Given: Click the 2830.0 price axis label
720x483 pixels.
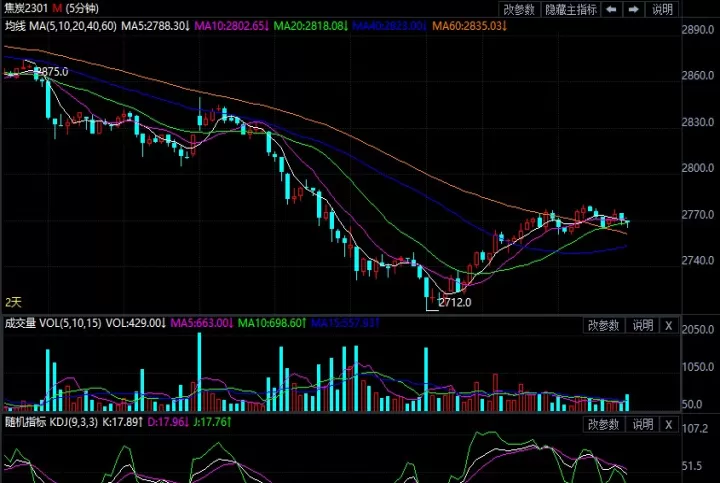Looking at the screenshot, I should [x=698, y=122].
